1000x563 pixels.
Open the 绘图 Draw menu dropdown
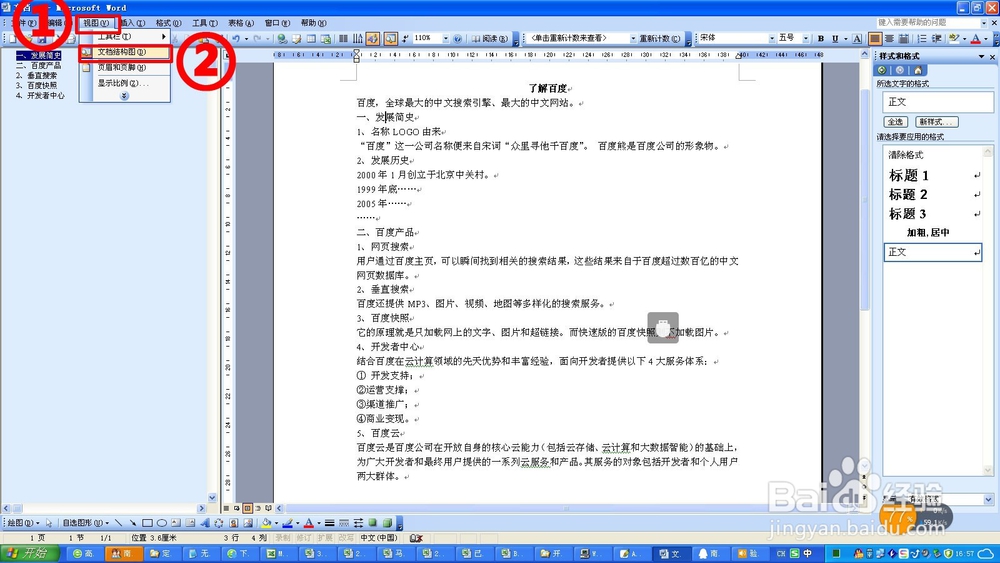tap(24, 523)
